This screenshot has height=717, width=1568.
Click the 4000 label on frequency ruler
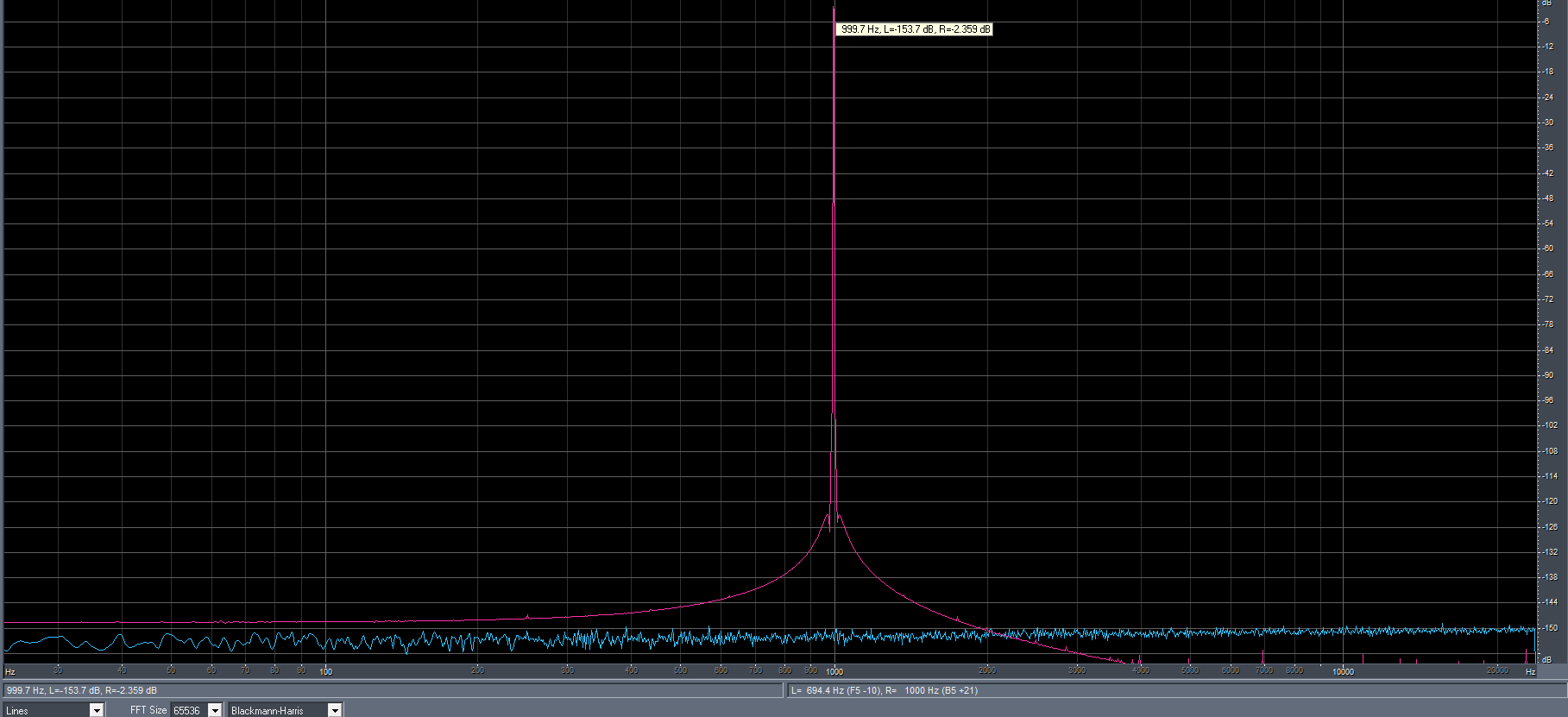point(1141,670)
